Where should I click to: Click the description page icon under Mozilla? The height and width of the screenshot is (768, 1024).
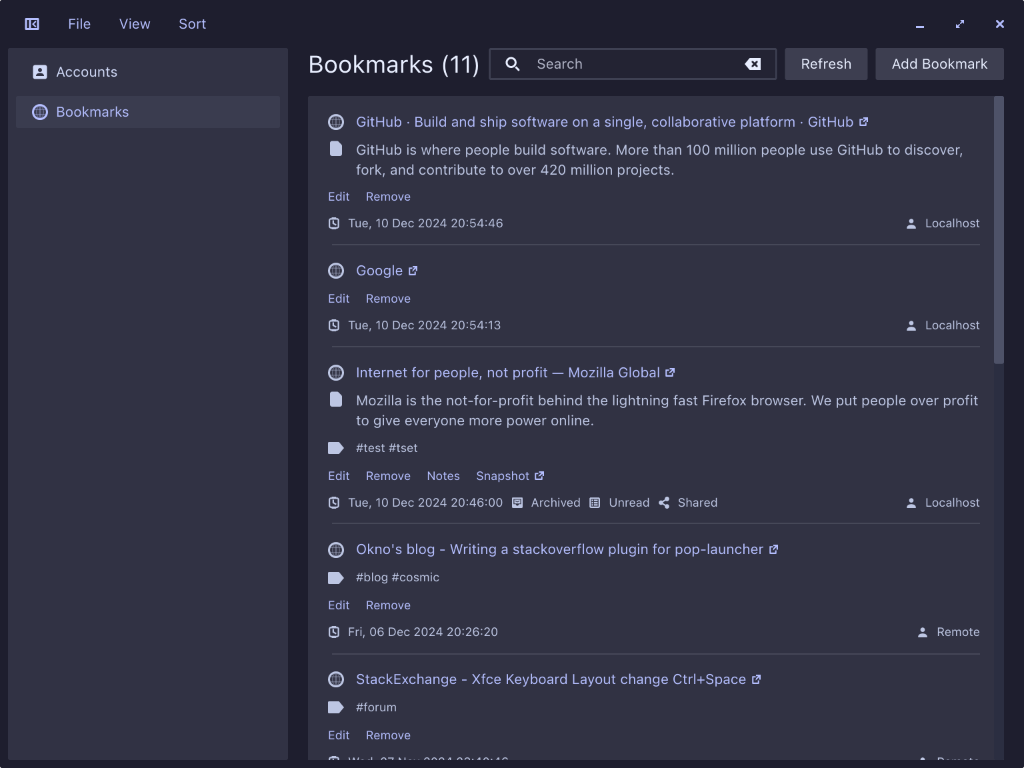click(x=336, y=400)
